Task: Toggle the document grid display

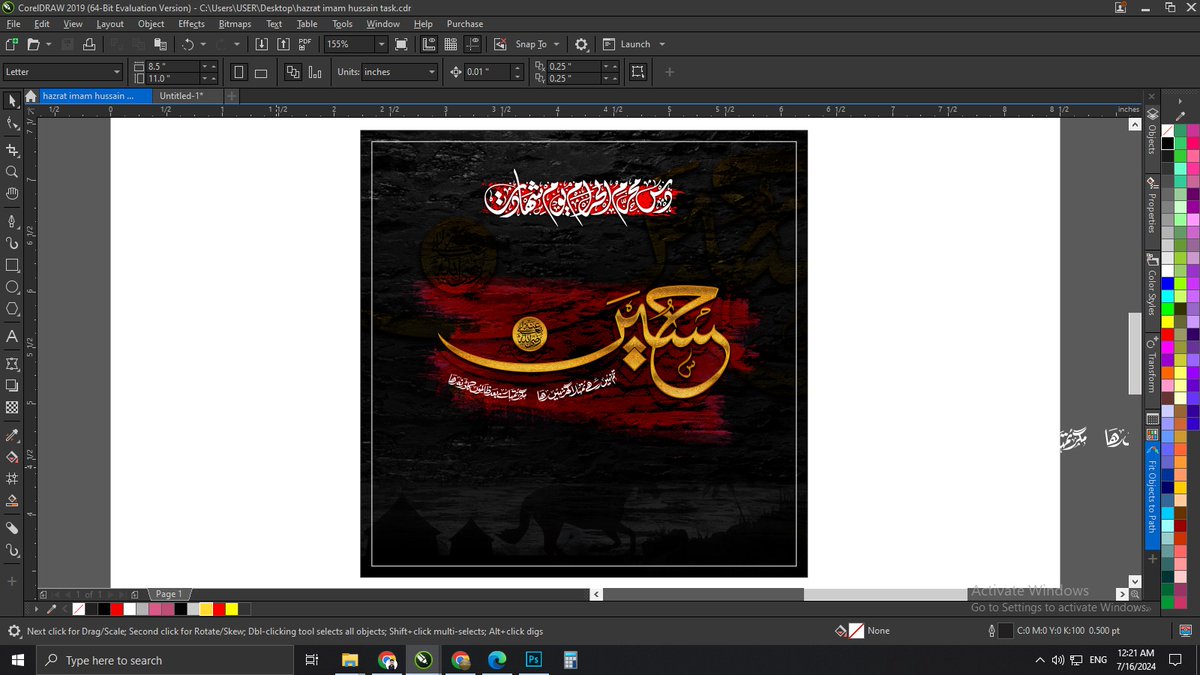Action: (x=450, y=44)
